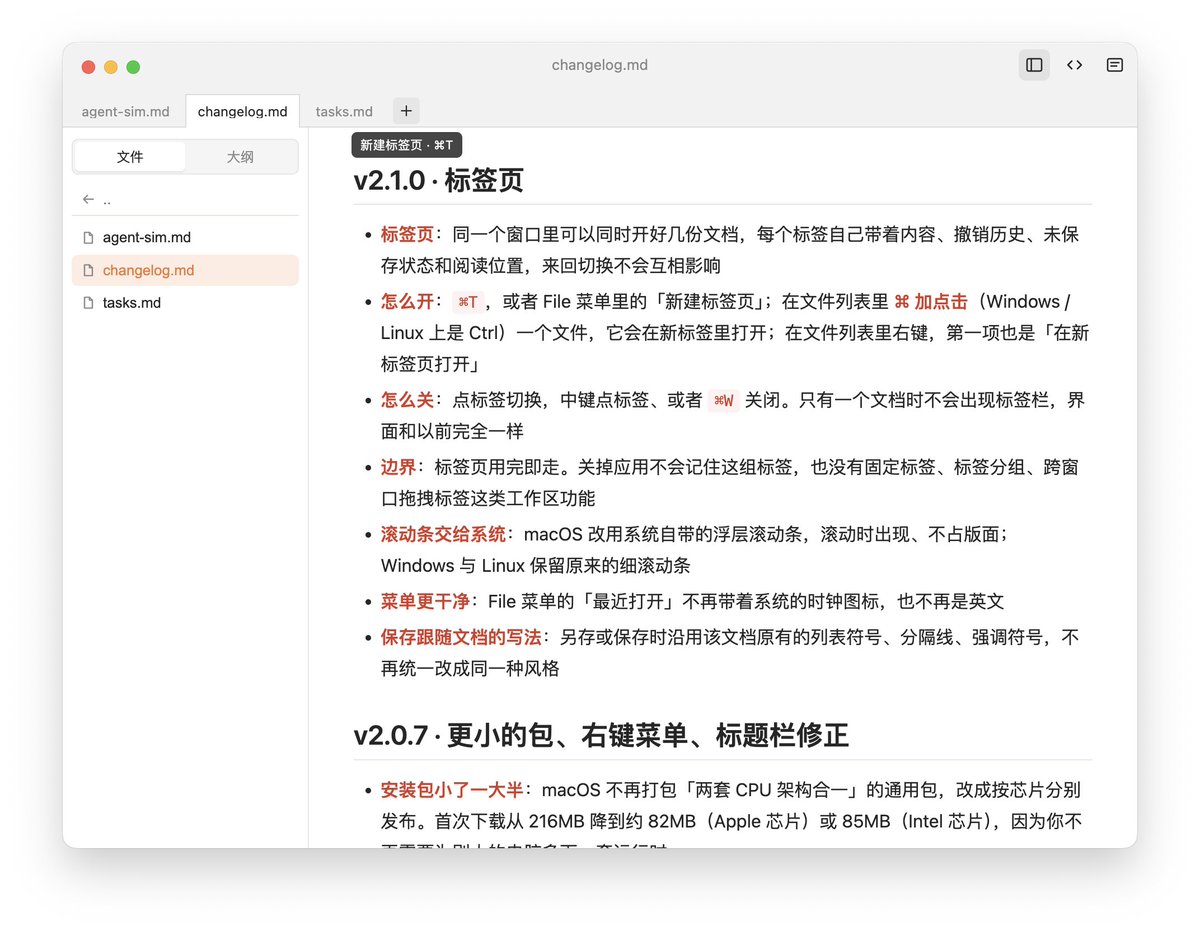Screen dimensions: 1200x931
Task: Open agent-sim.md in the file list
Action: click(185, 238)
